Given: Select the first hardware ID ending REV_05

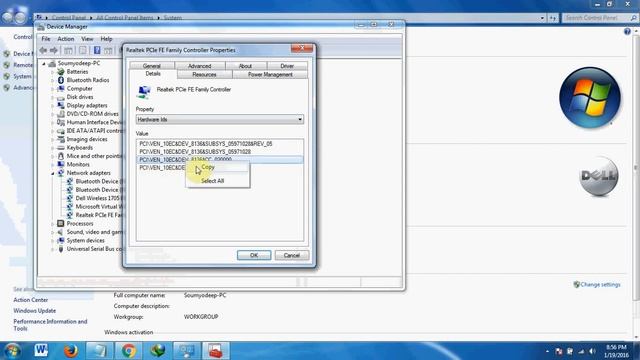Looking at the screenshot, I should [x=206, y=144].
